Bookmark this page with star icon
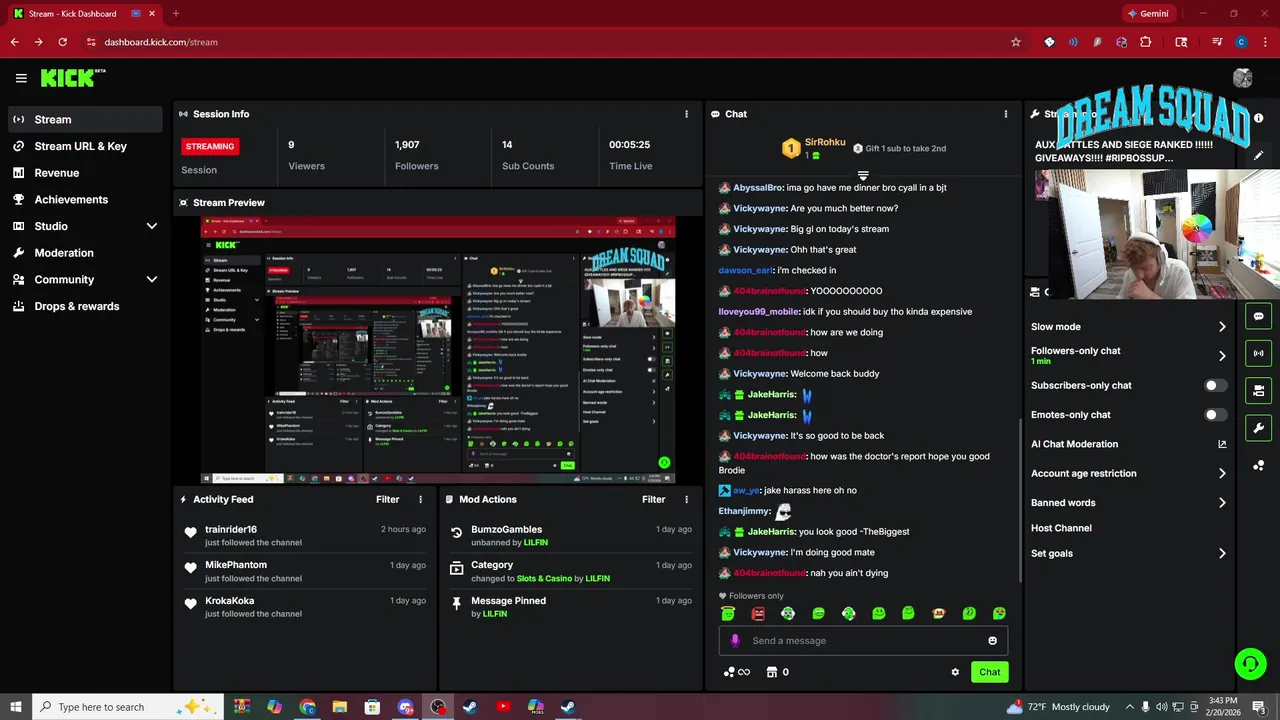This screenshot has width=1280, height=720. coord(1016,42)
